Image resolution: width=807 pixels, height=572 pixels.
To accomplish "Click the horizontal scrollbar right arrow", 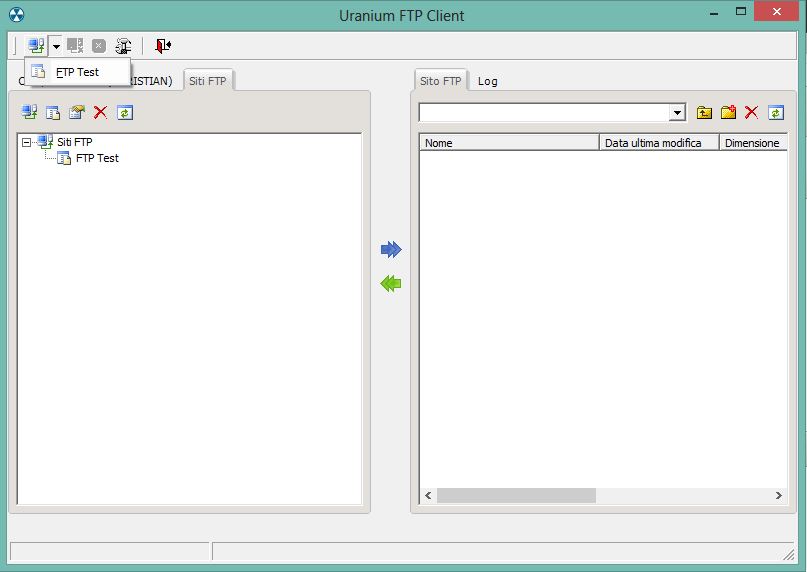I will click(x=779, y=495).
